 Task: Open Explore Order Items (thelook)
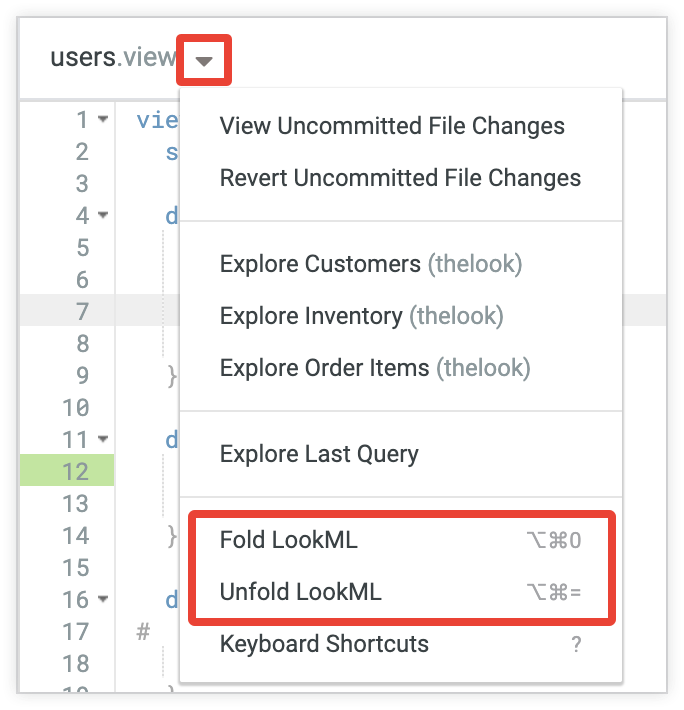[x=374, y=369]
